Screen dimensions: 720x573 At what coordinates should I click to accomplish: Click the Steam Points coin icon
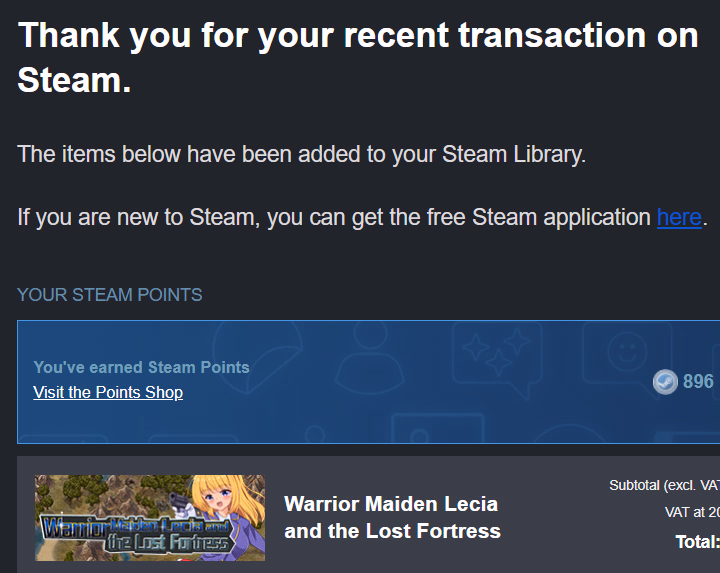665,382
